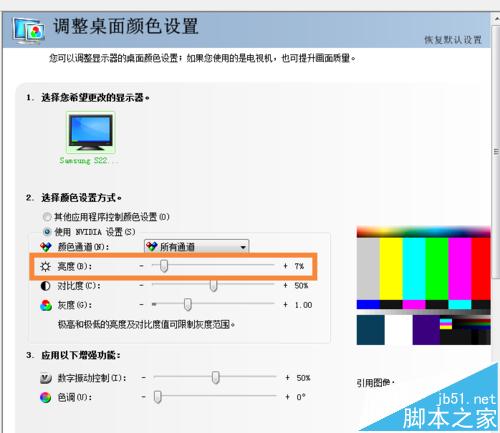This screenshot has height=433, width=500.
Task: Click the minus sign of 数字振动控制 slider
Action: (x=144, y=378)
